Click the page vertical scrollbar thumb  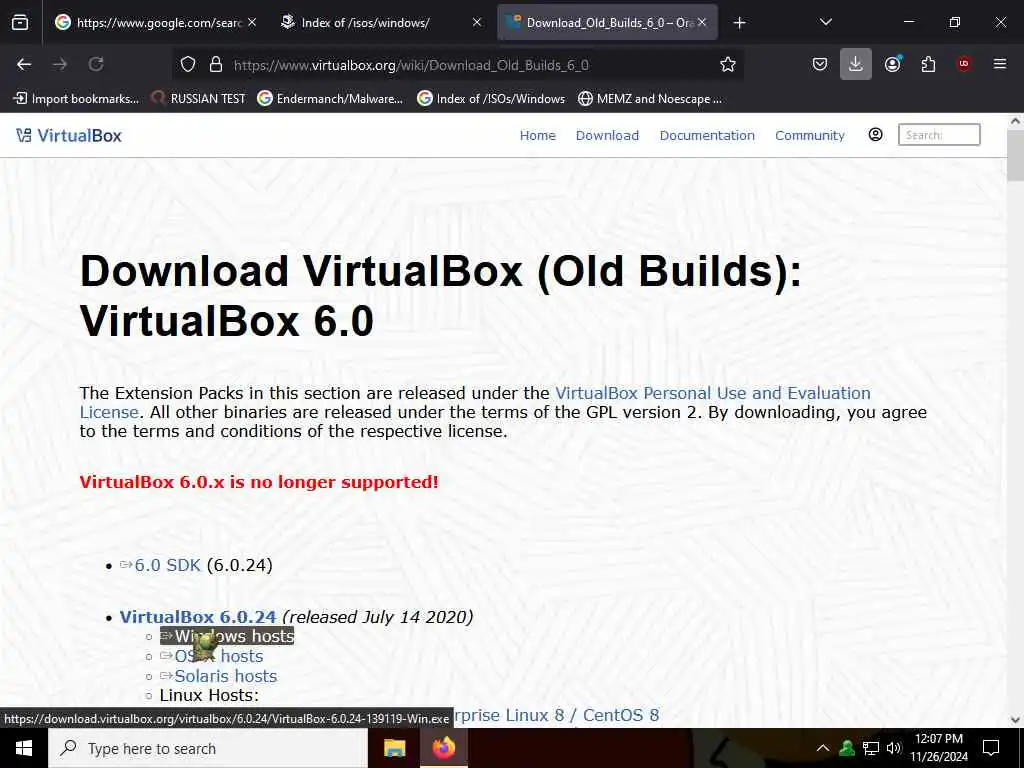(1015, 155)
